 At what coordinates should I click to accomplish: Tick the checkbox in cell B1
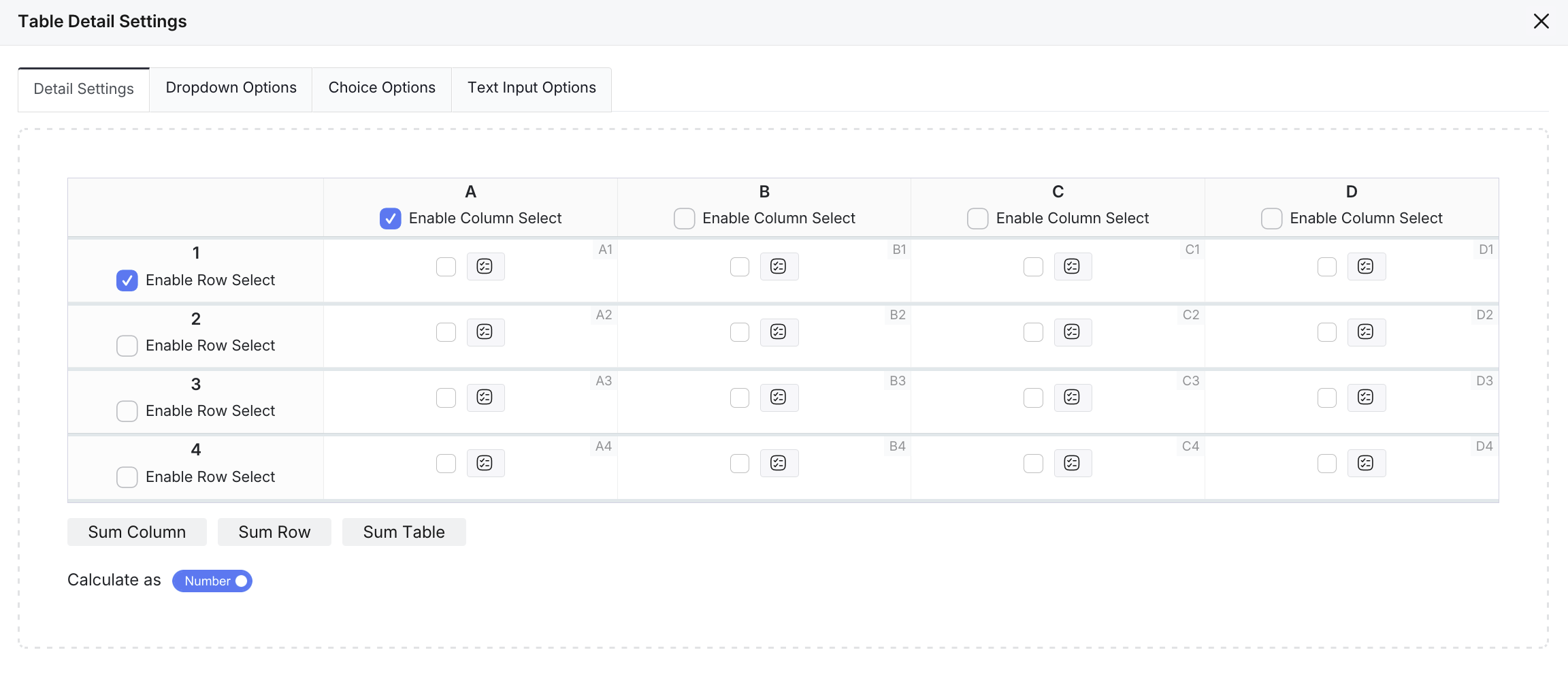point(740,267)
